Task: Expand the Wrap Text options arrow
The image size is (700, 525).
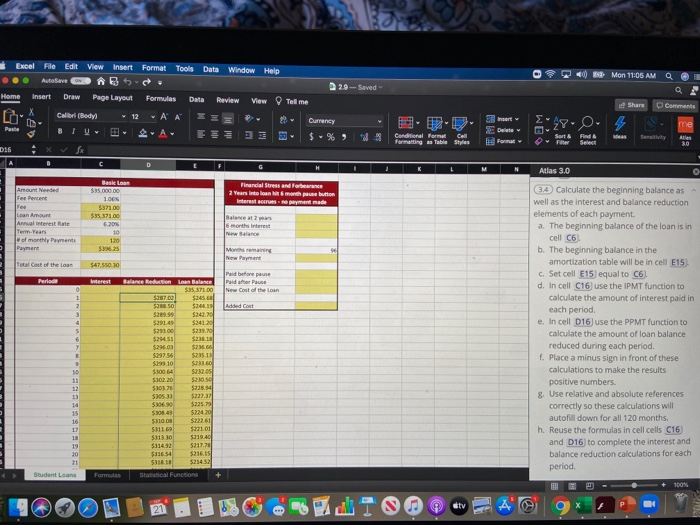Action: click(292, 120)
